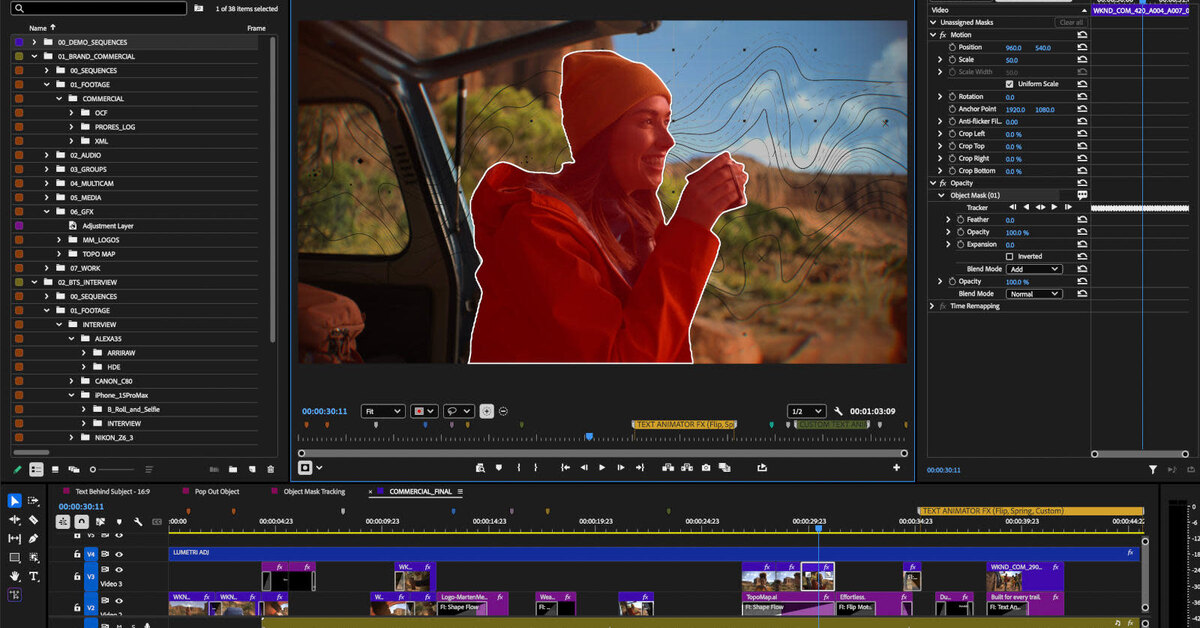Hide the V4 track output
Image resolution: width=1200 pixels, height=628 pixels.
[x=119, y=553]
